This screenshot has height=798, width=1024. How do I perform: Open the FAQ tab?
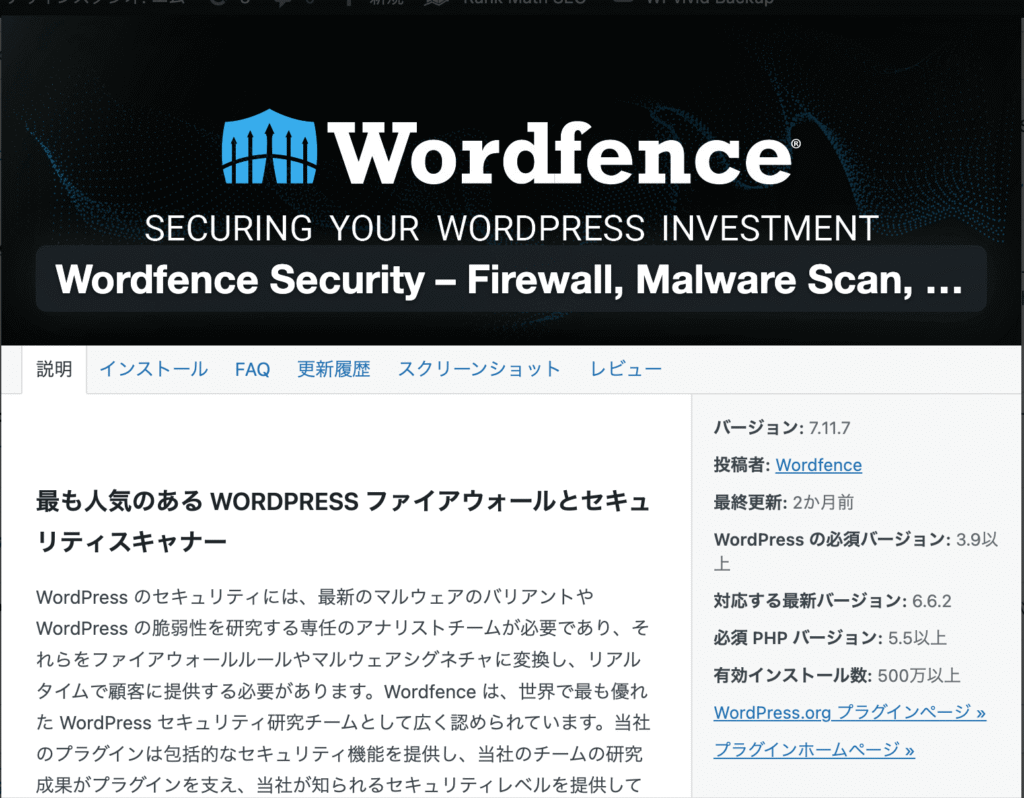click(x=252, y=370)
